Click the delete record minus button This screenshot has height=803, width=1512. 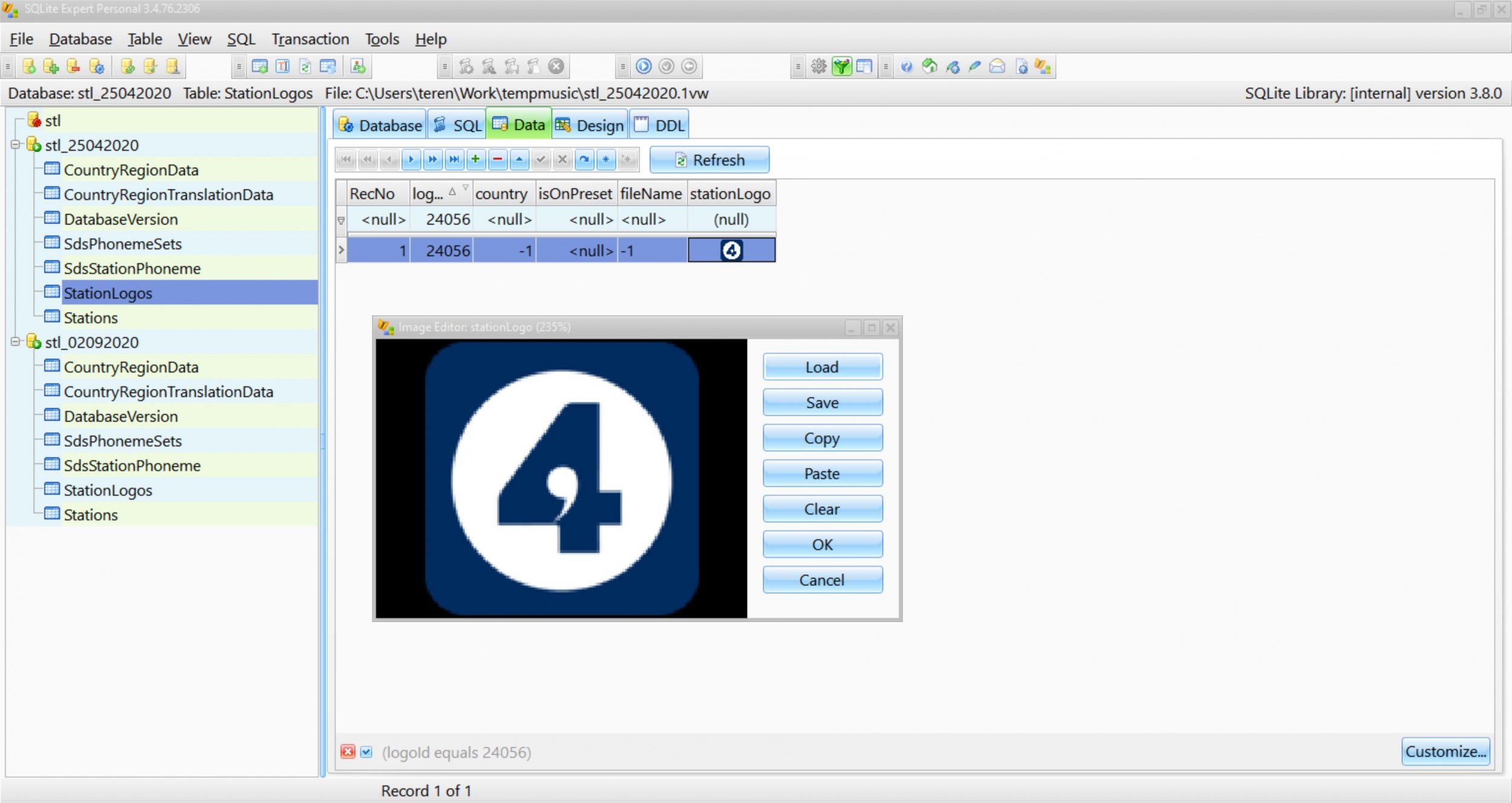pos(497,160)
